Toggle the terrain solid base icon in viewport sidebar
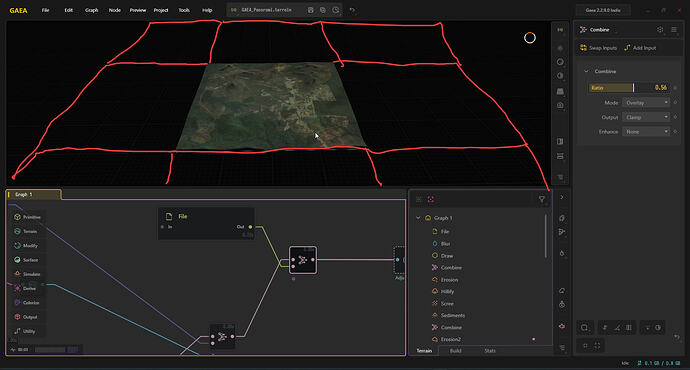The image size is (690, 370). coord(560,91)
